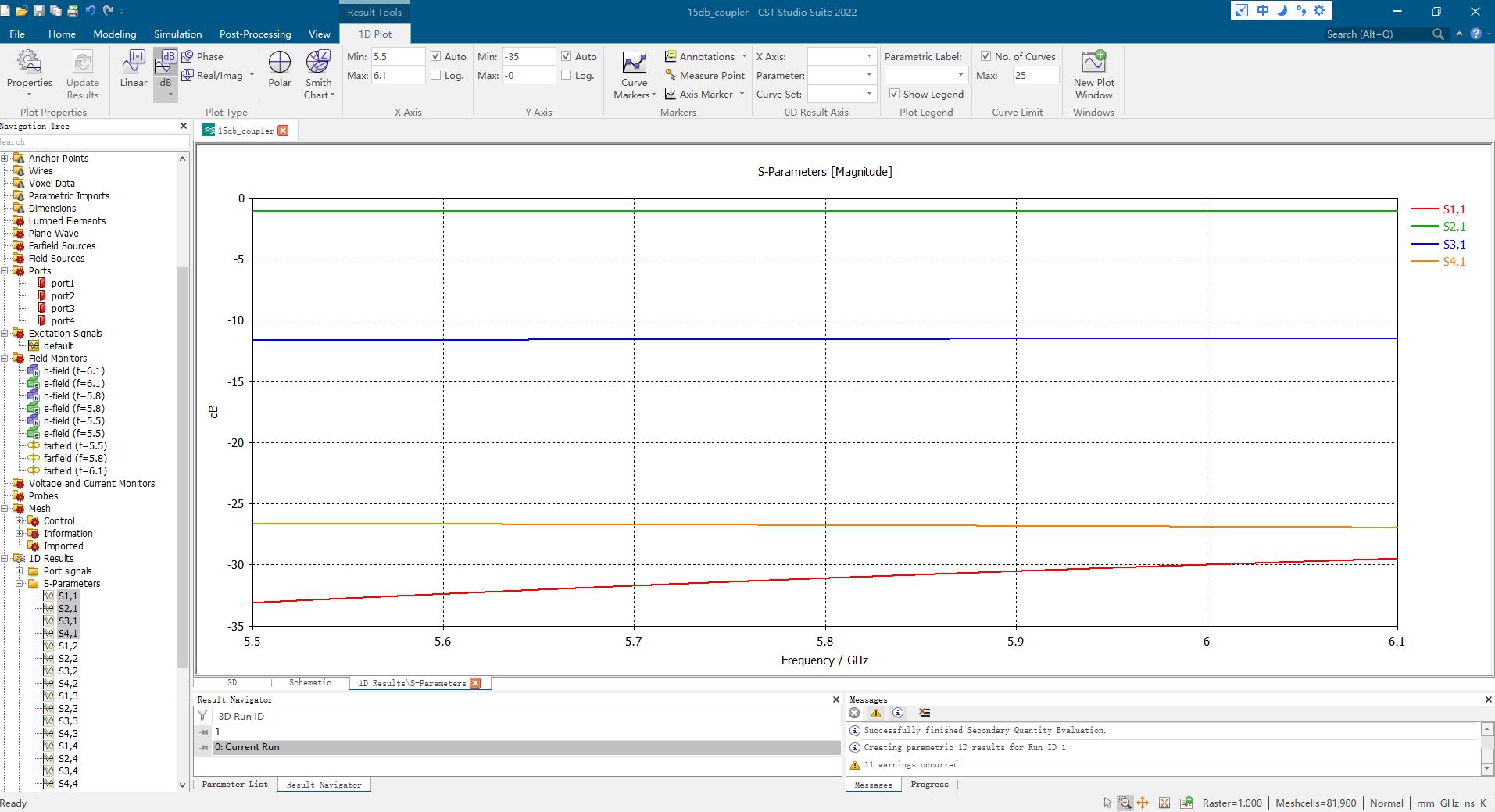This screenshot has width=1495, height=812.
Task: Open the Post-Processing ribbon tab
Action: click(x=255, y=34)
